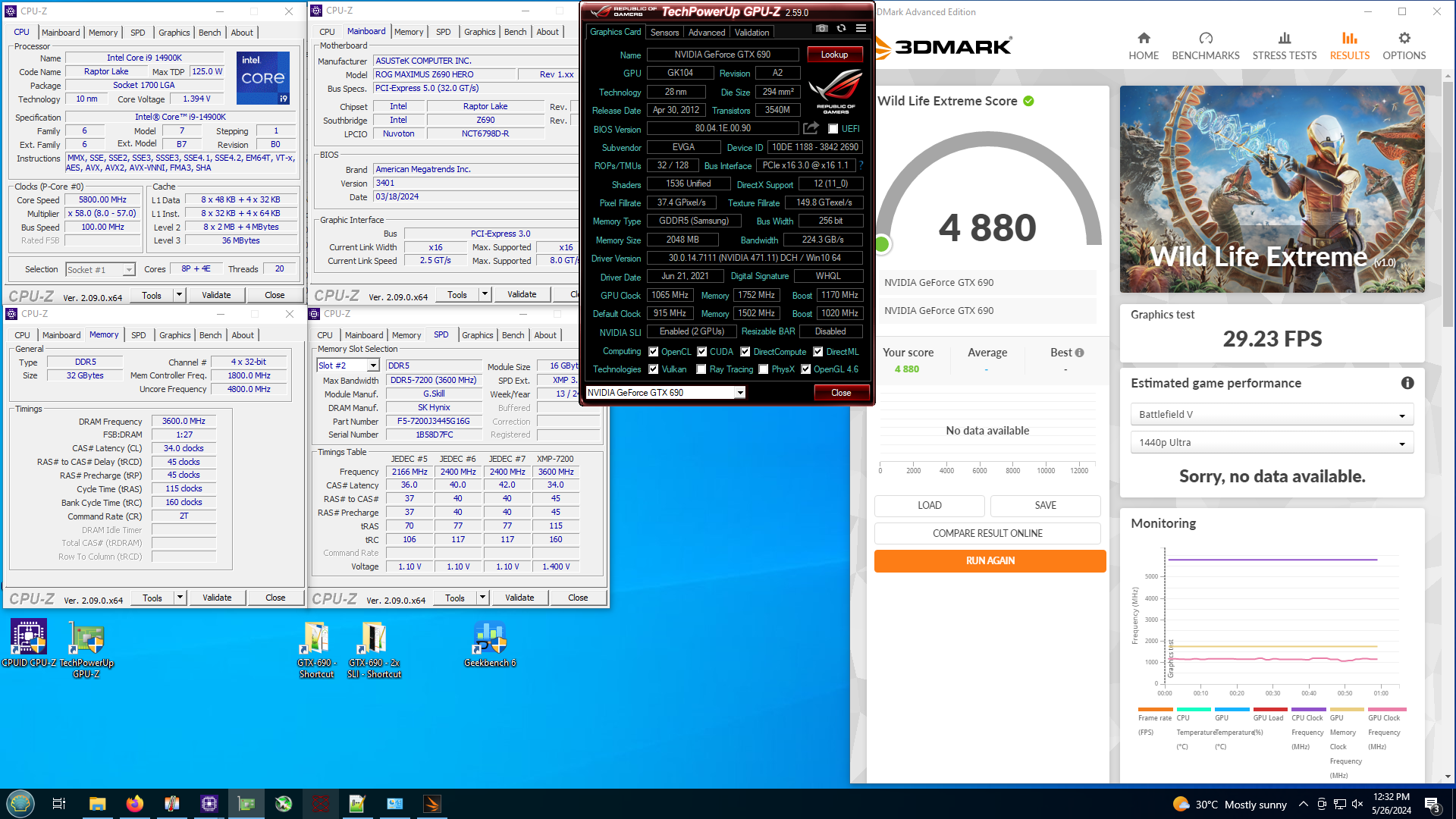Screen dimensions: 1456x819
Task: Expand Tools arrow in CPU-Z Memory window
Action: [180, 598]
